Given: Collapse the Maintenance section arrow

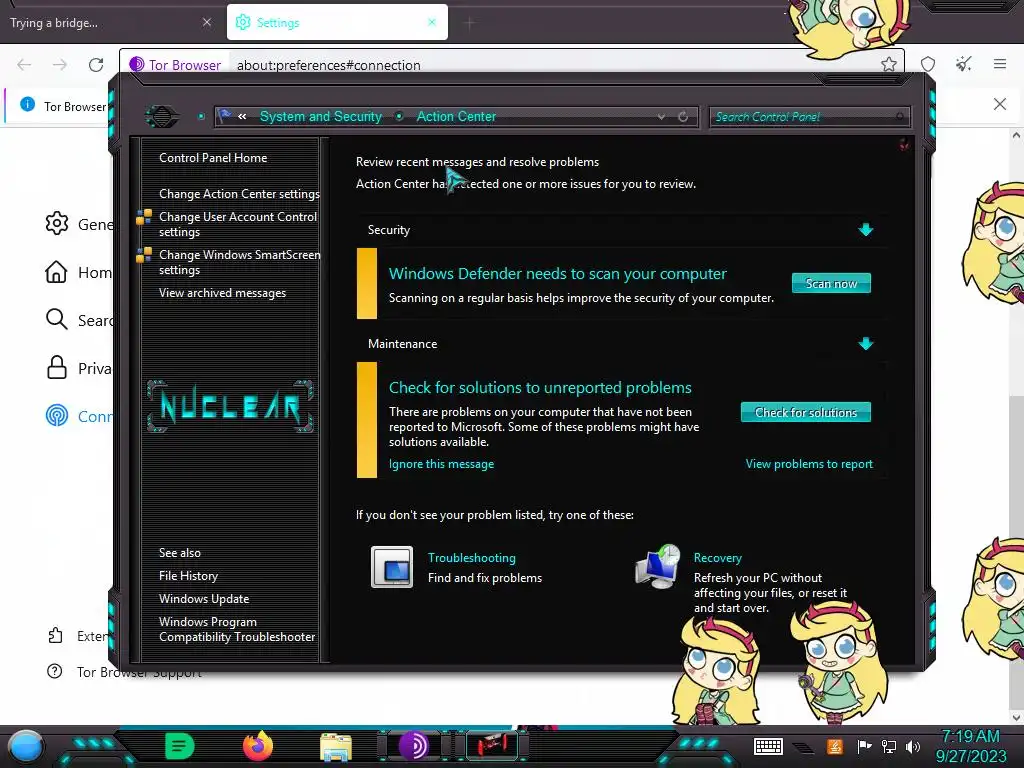Looking at the screenshot, I should pyautogui.click(x=866, y=344).
